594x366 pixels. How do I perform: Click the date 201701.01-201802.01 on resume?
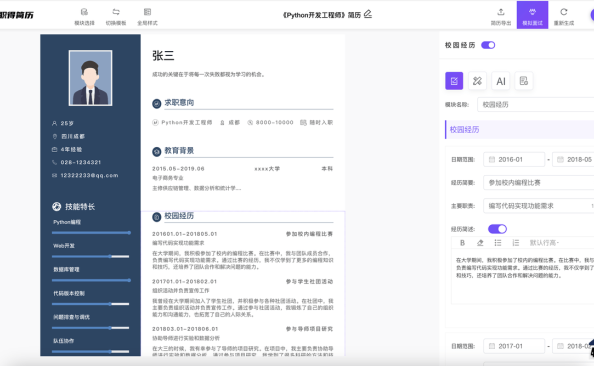coord(184,282)
